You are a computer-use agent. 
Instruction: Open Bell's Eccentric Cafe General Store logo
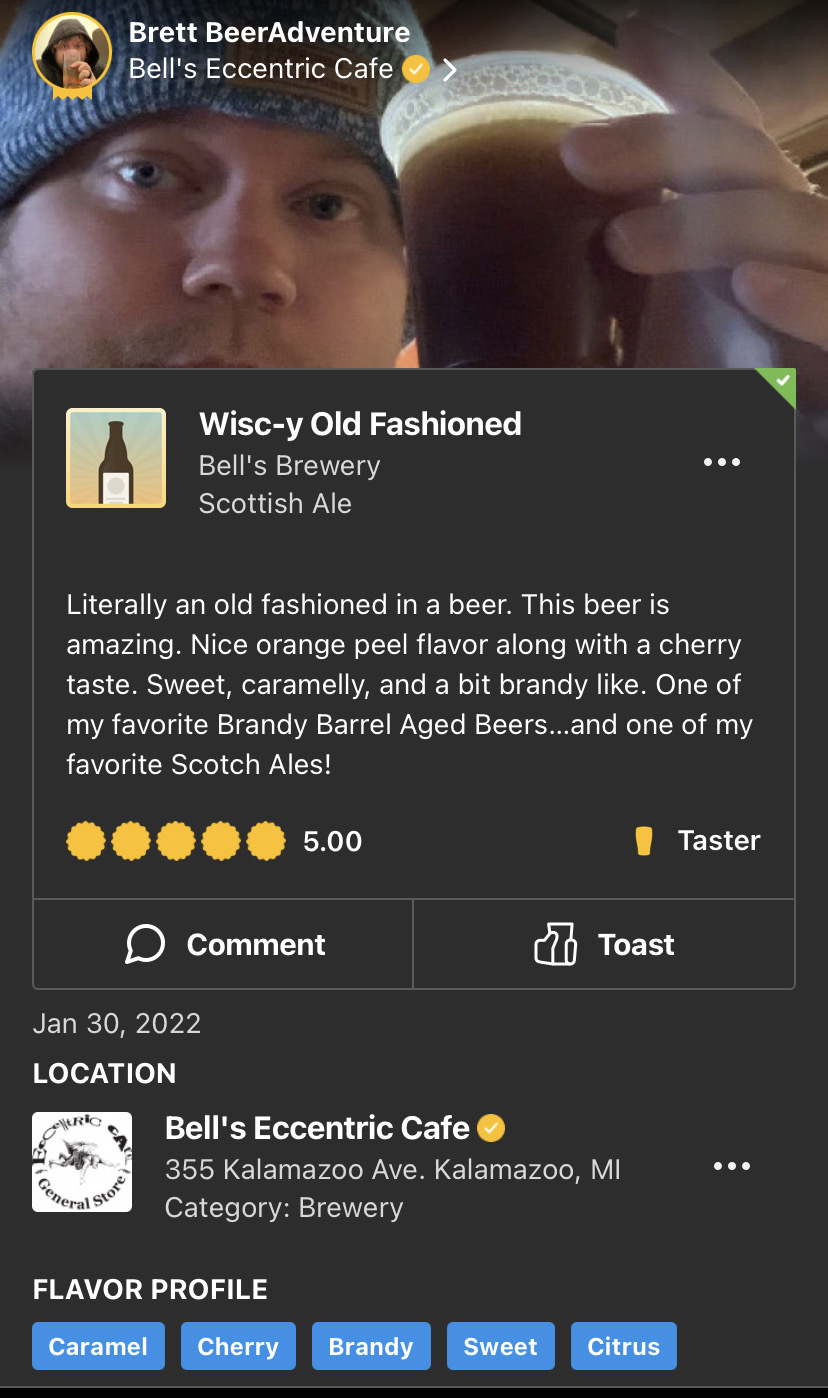tap(82, 1162)
